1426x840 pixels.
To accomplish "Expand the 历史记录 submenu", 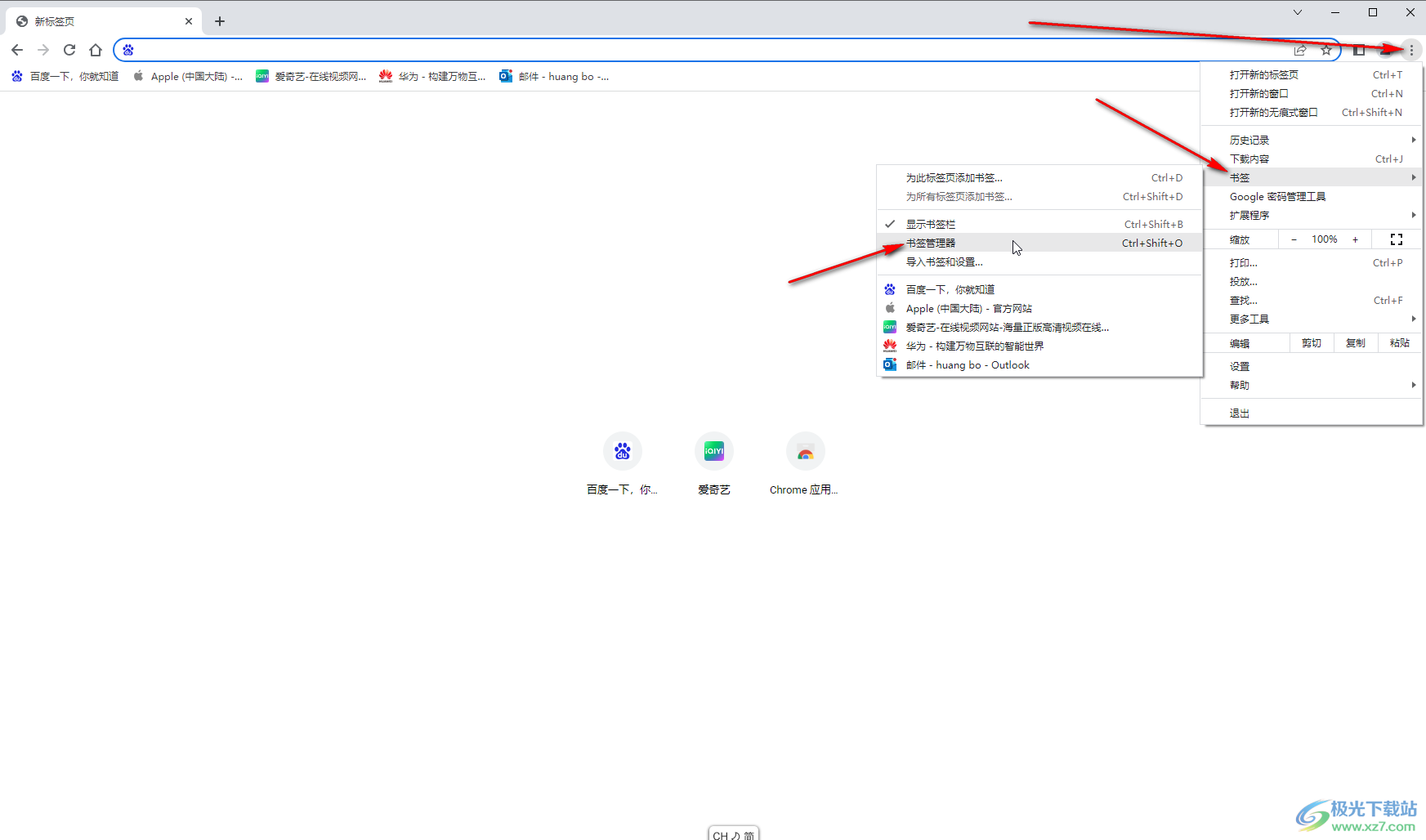I will click(x=1312, y=140).
